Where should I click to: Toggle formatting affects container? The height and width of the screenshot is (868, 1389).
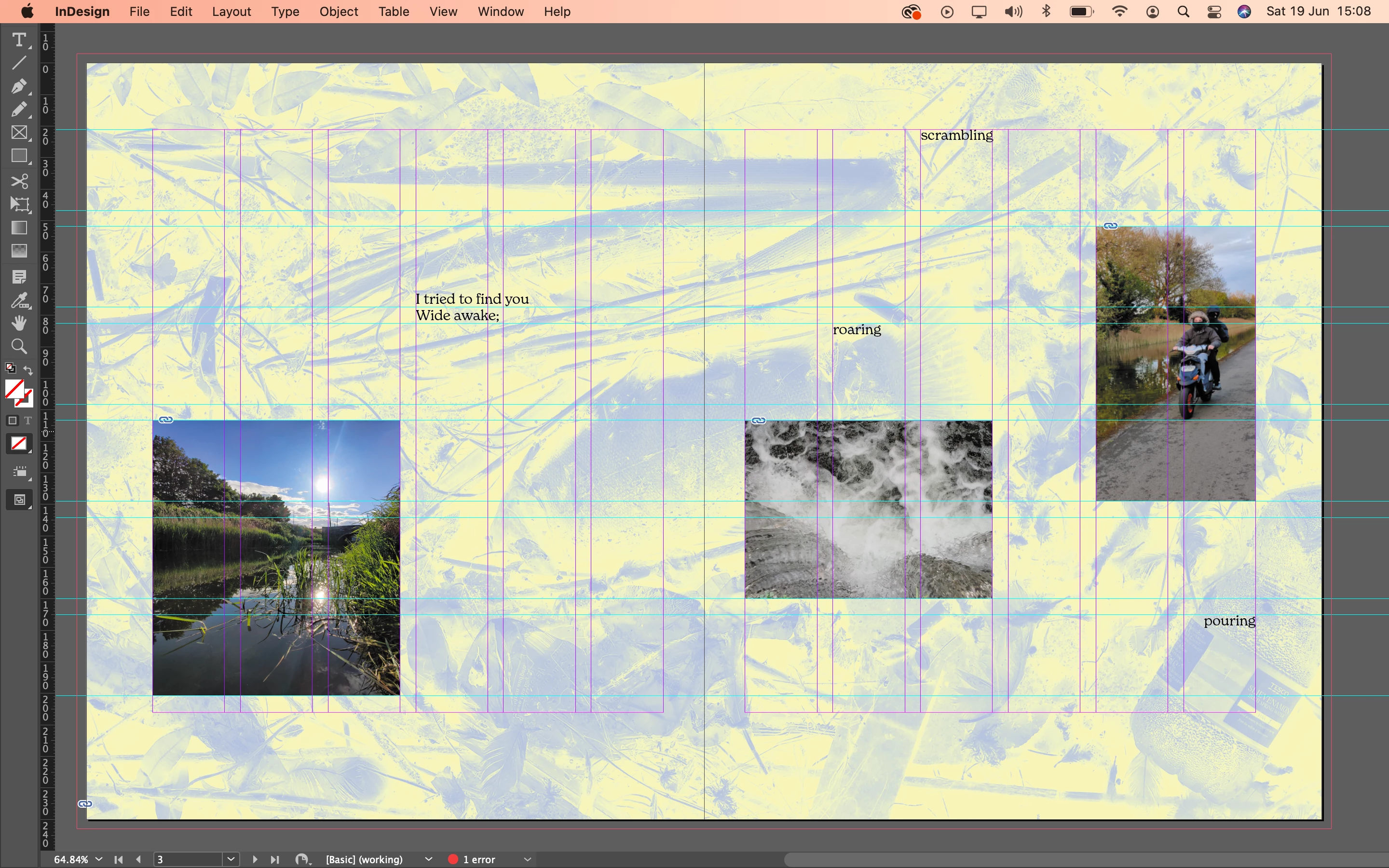[x=12, y=421]
